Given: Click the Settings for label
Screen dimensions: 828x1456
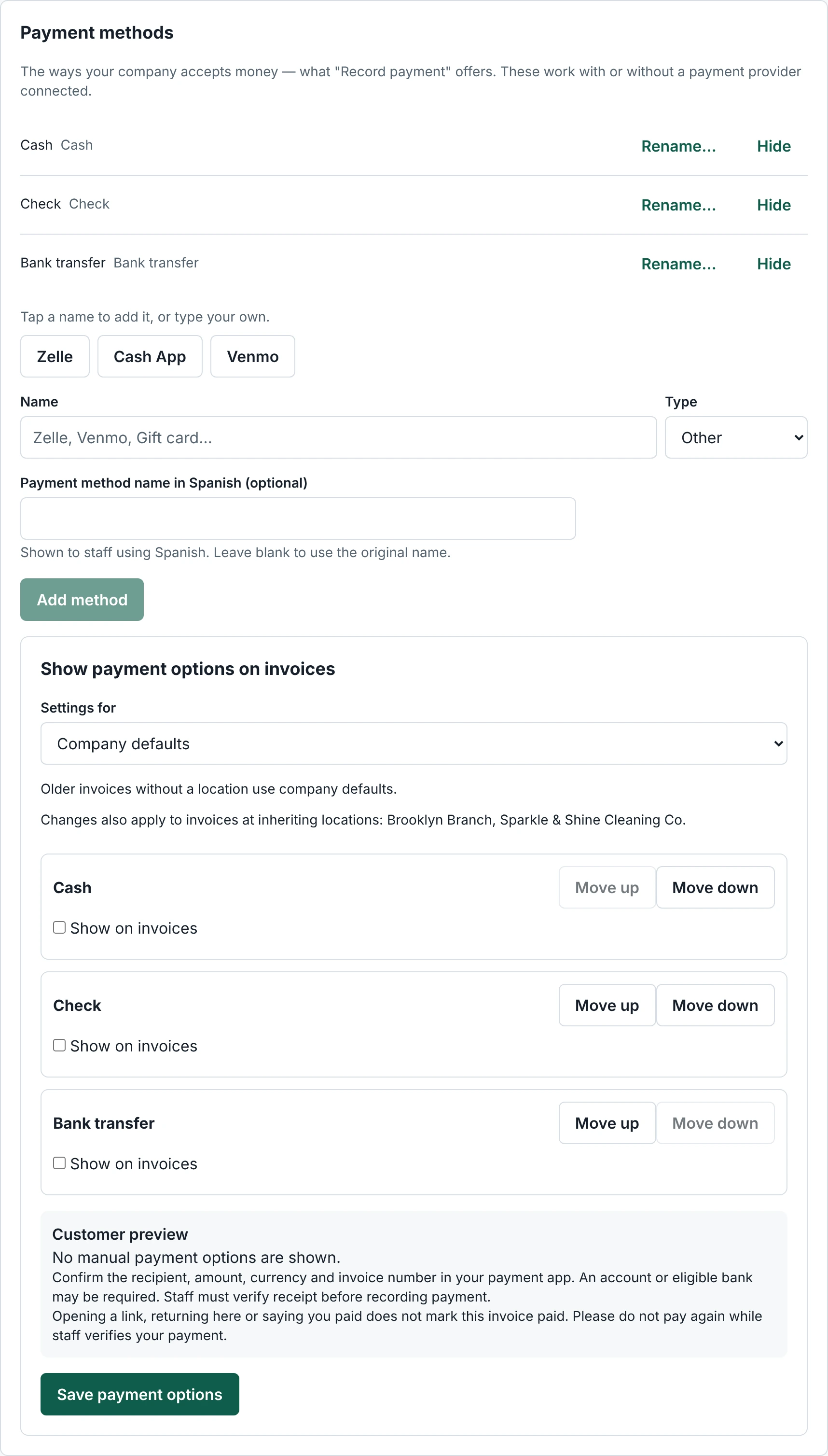Looking at the screenshot, I should 78,708.
